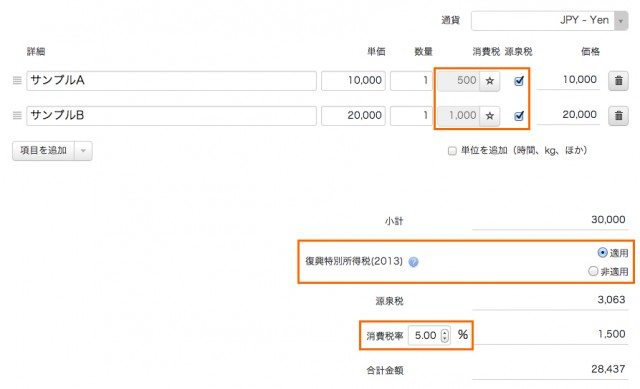
Task: Delete the サンプルA row with trash icon
Action: click(618, 81)
